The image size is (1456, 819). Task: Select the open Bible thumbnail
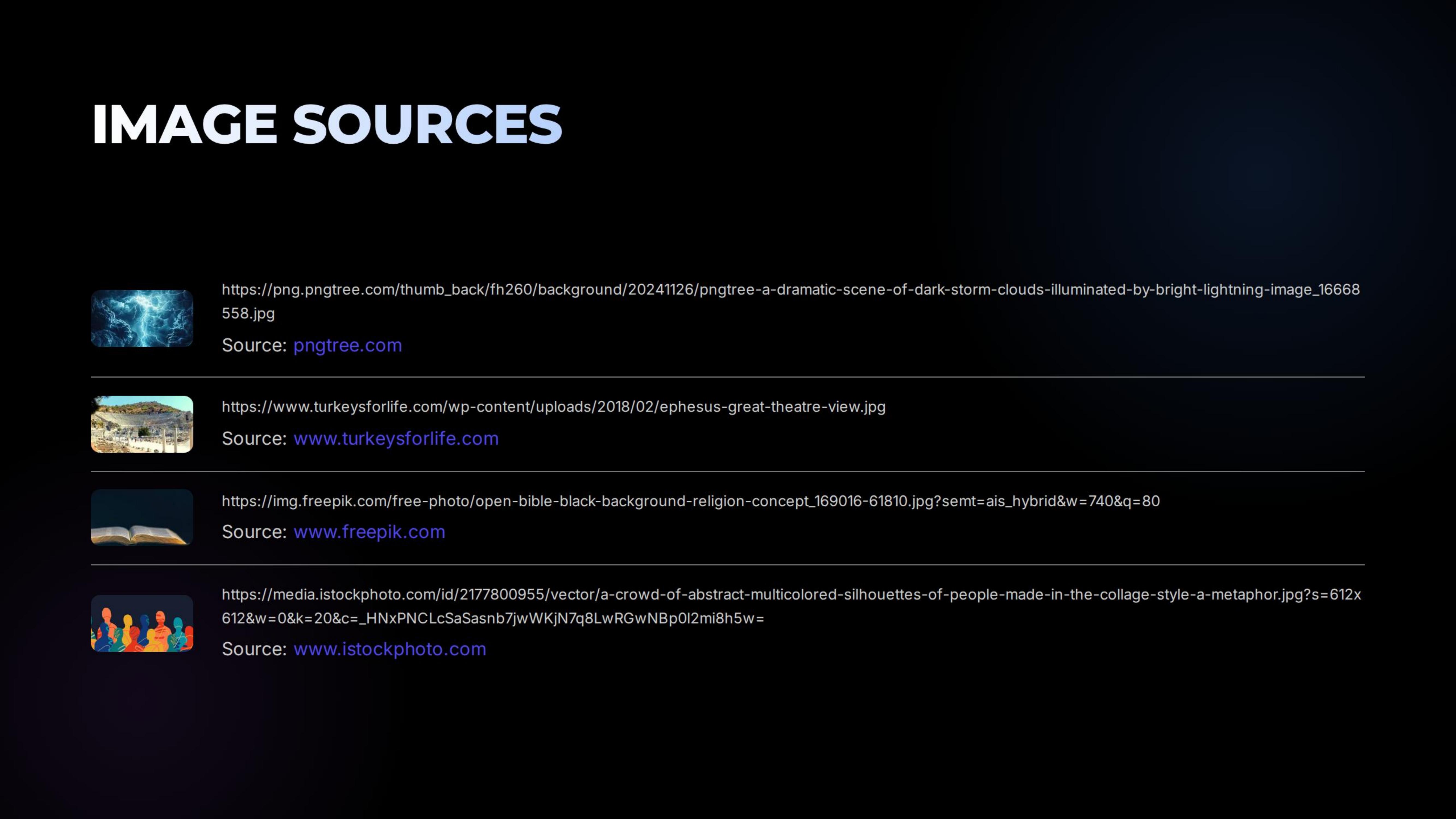pos(142,518)
